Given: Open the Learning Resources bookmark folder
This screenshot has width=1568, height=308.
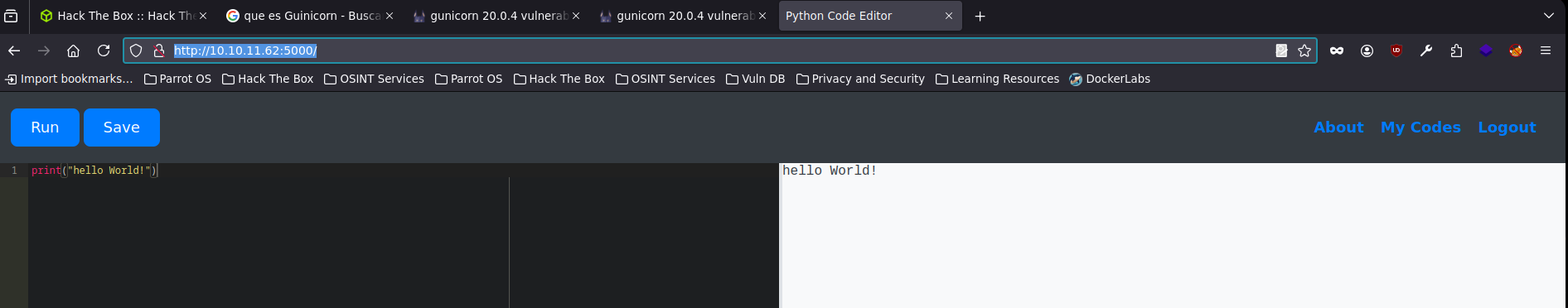Looking at the screenshot, I should pyautogui.click(x=998, y=79).
